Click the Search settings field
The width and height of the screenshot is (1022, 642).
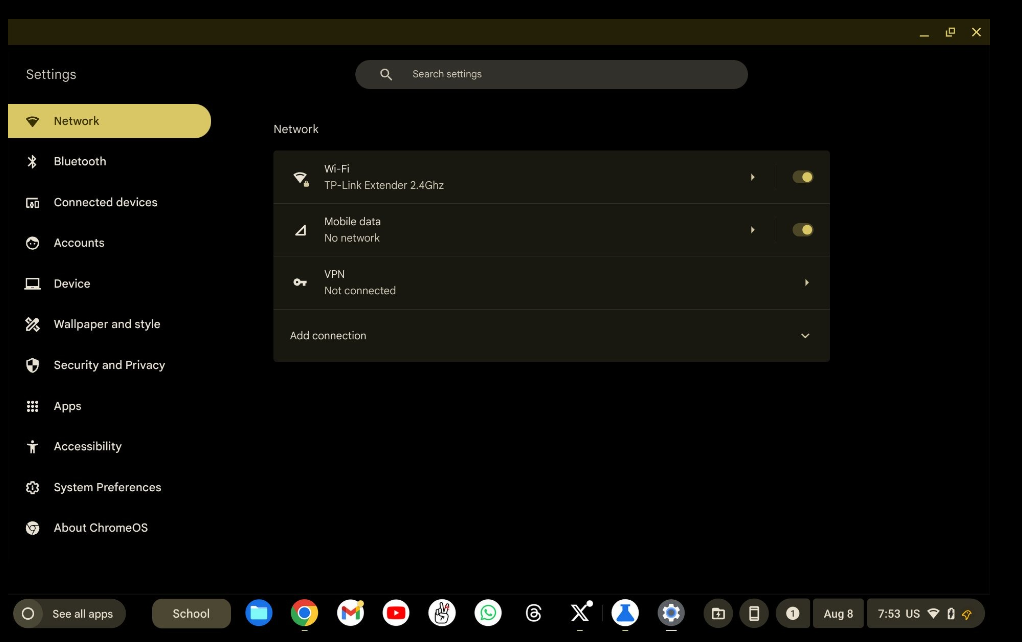[551, 74]
